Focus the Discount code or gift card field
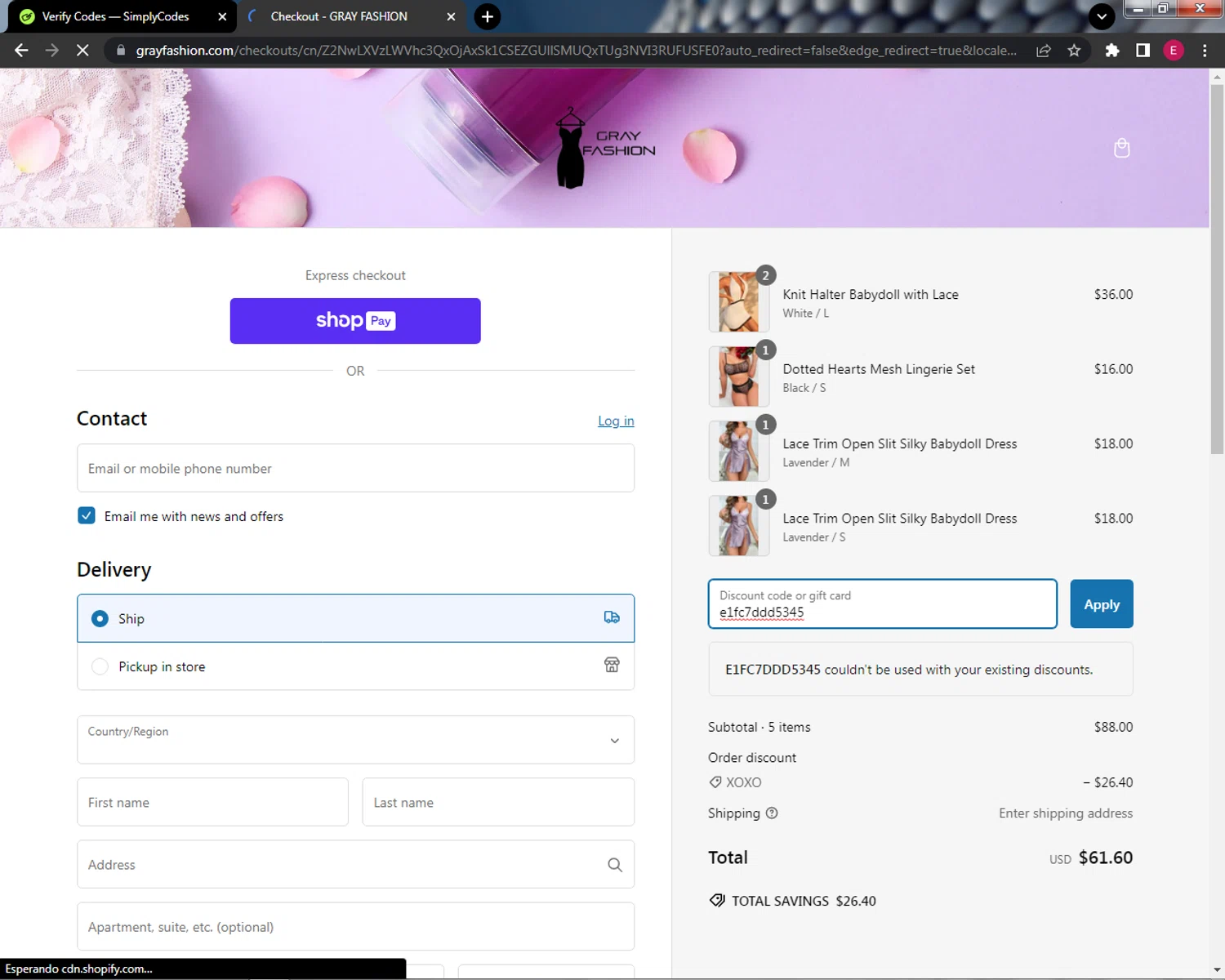The image size is (1225, 980). click(882, 604)
